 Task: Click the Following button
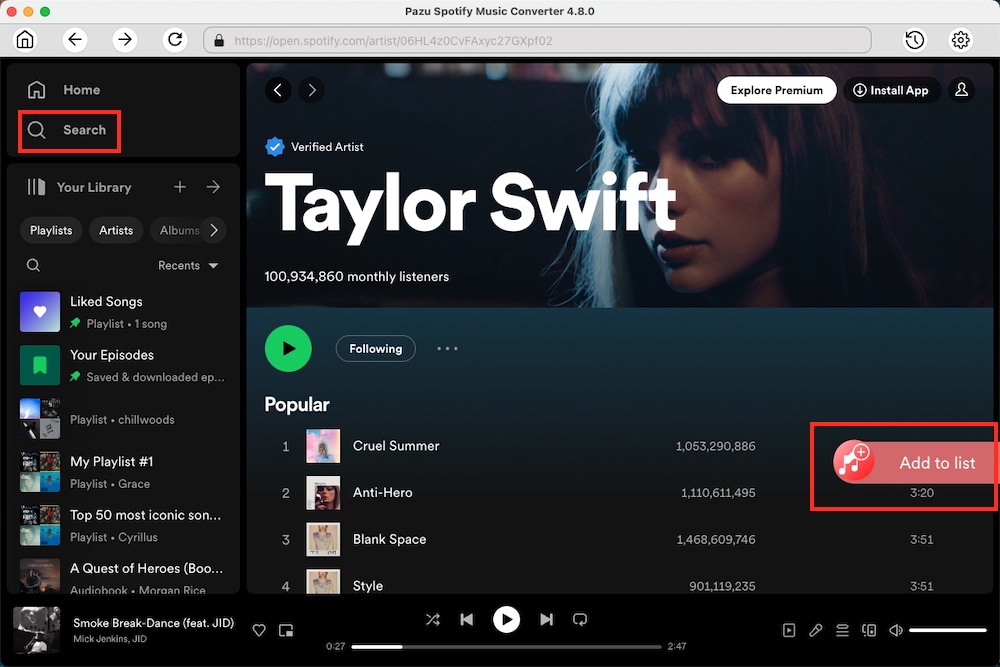[376, 349]
